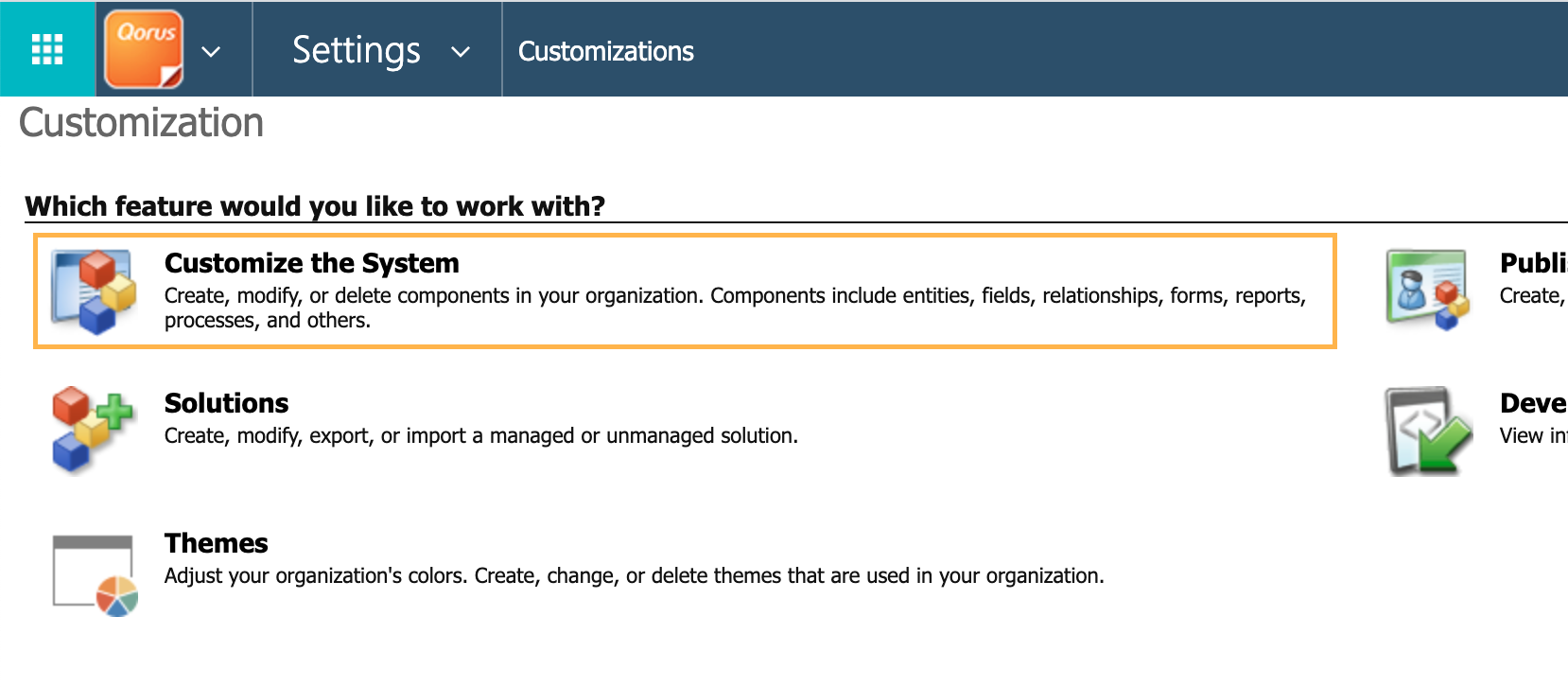Click the Customize the System cubes icon
1568x687 pixels.
coord(94,291)
